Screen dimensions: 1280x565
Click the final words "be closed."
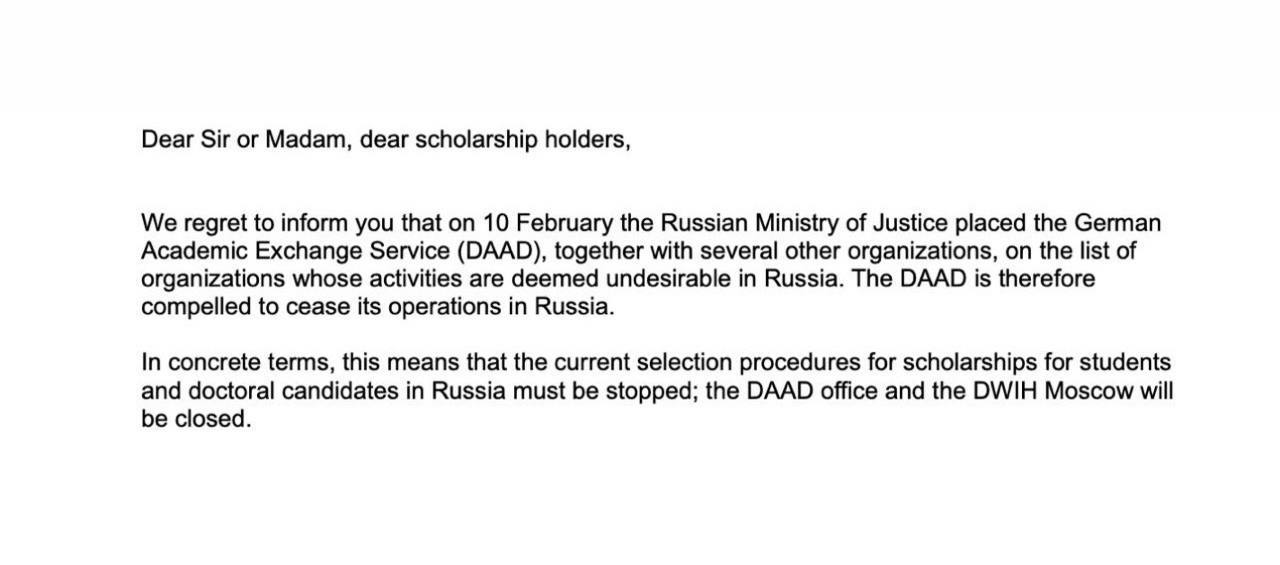pyautogui.click(x=195, y=418)
